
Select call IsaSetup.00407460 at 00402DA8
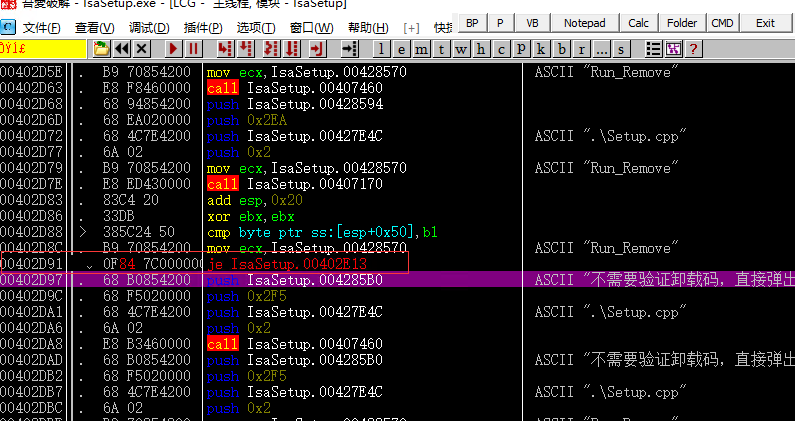tap(295, 344)
